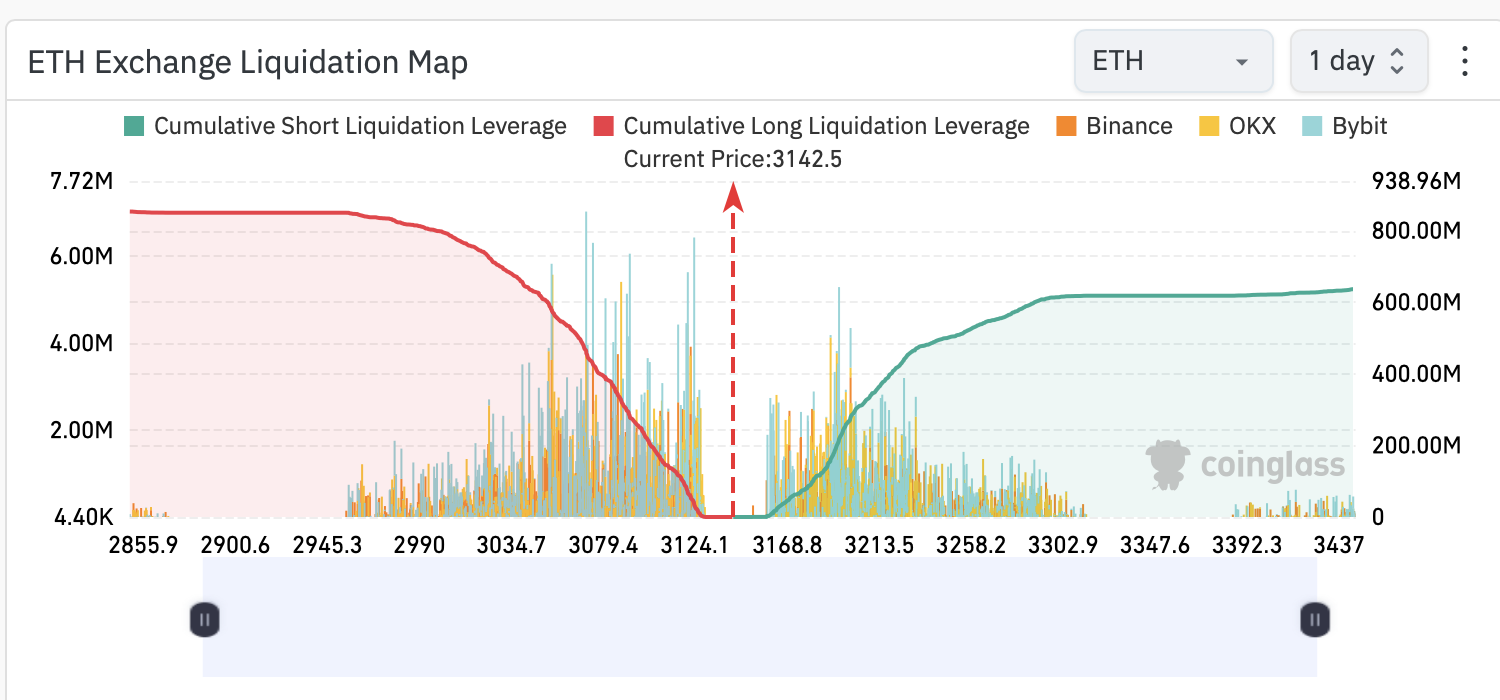Viewport: 1500px width, 700px height.
Task: Click the up/down chevrons beside 1 day
Action: coord(1397,62)
